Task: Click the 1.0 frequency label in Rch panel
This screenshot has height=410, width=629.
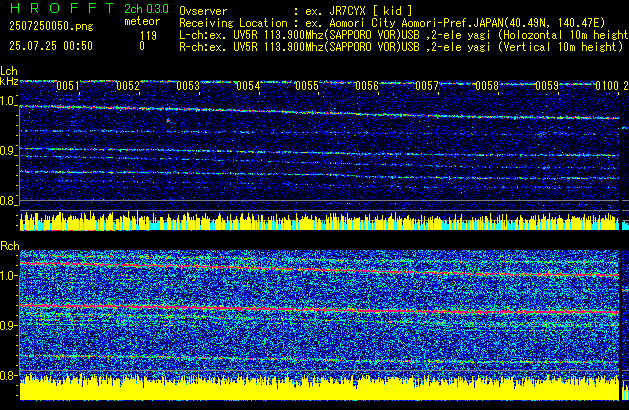Action: coord(9,275)
